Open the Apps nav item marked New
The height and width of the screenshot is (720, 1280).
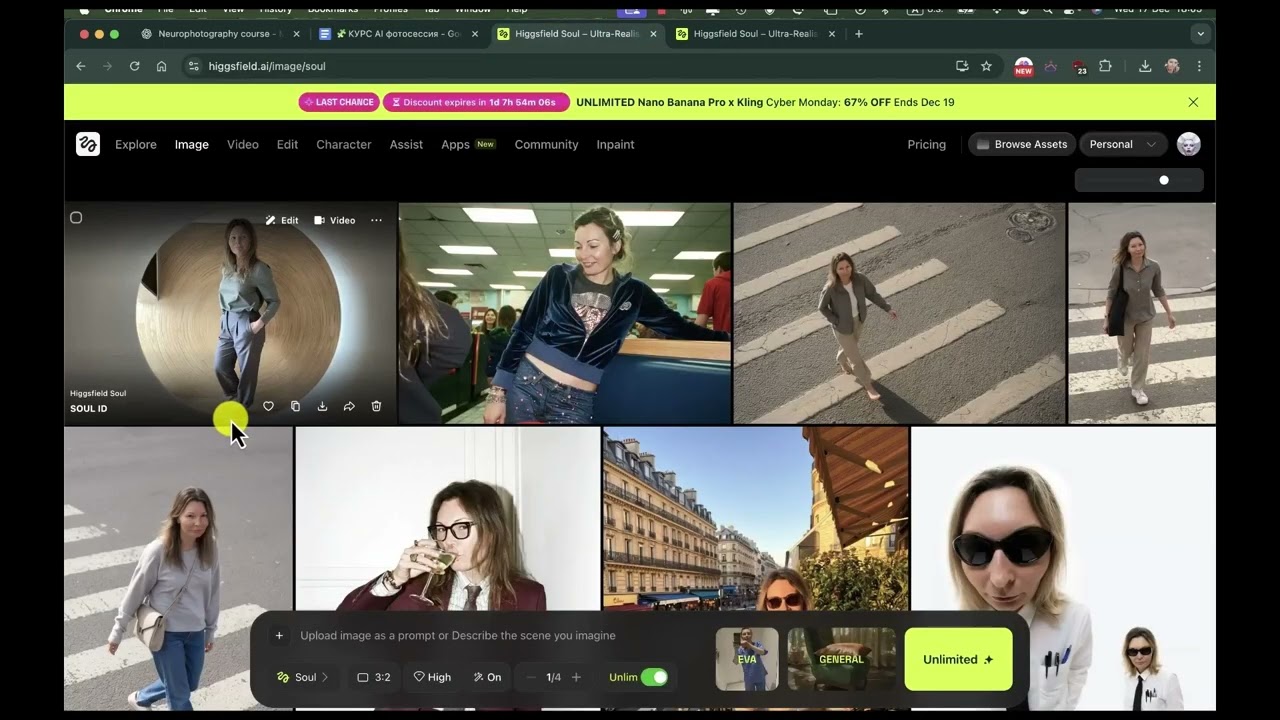click(x=468, y=144)
